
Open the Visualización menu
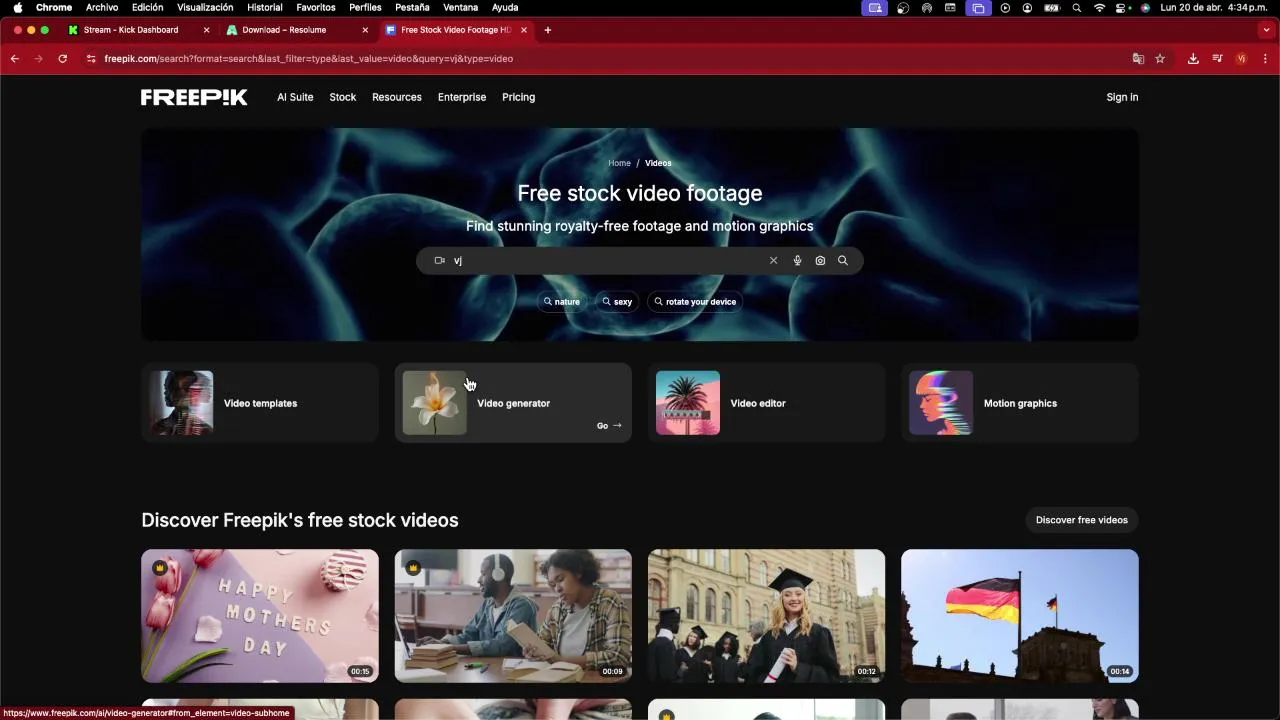[x=205, y=7]
